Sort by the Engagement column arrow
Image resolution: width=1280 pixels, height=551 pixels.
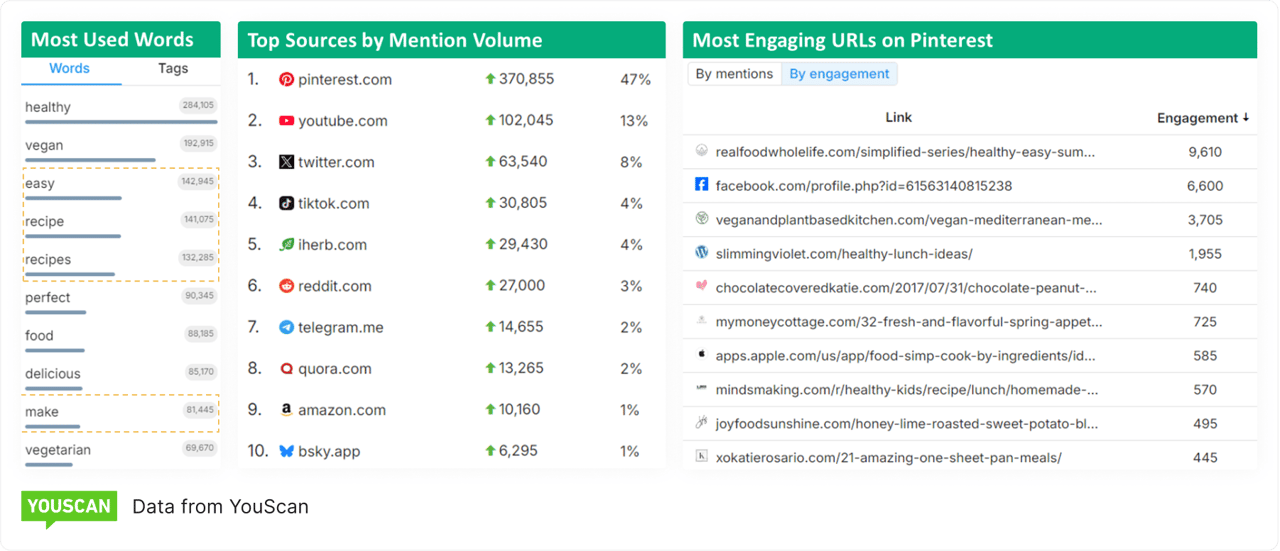(1246, 118)
